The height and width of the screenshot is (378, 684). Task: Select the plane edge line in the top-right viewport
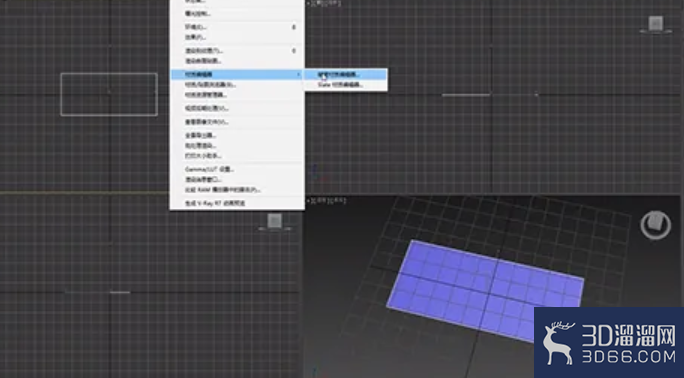466,95
